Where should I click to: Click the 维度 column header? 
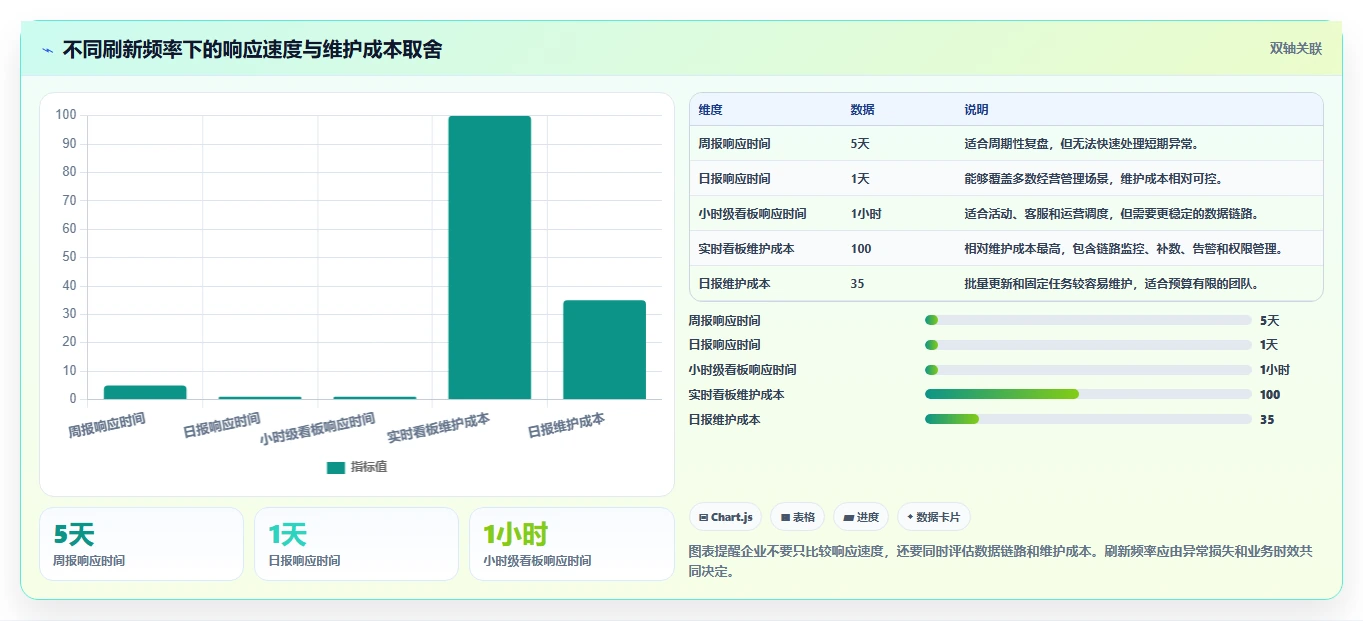710,110
